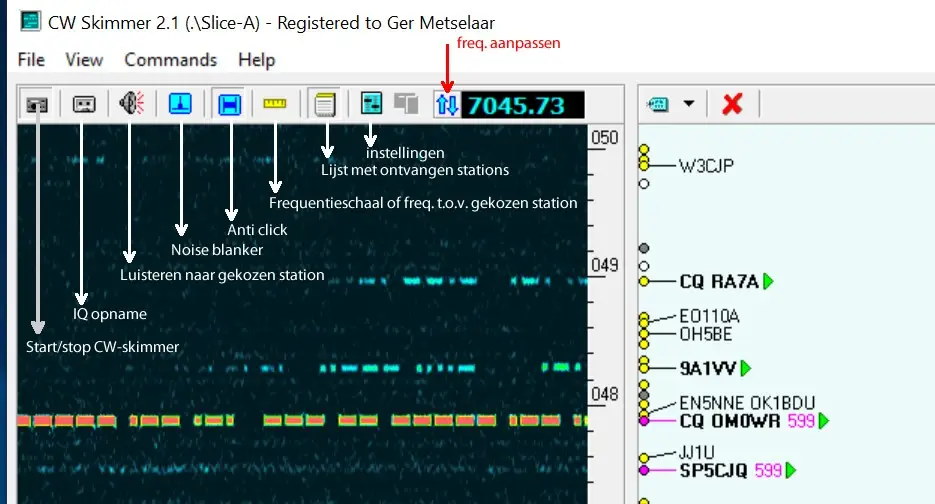The width and height of the screenshot is (935, 504).
Task: Click green arrow next to 9A1VV
Action: pos(745,369)
